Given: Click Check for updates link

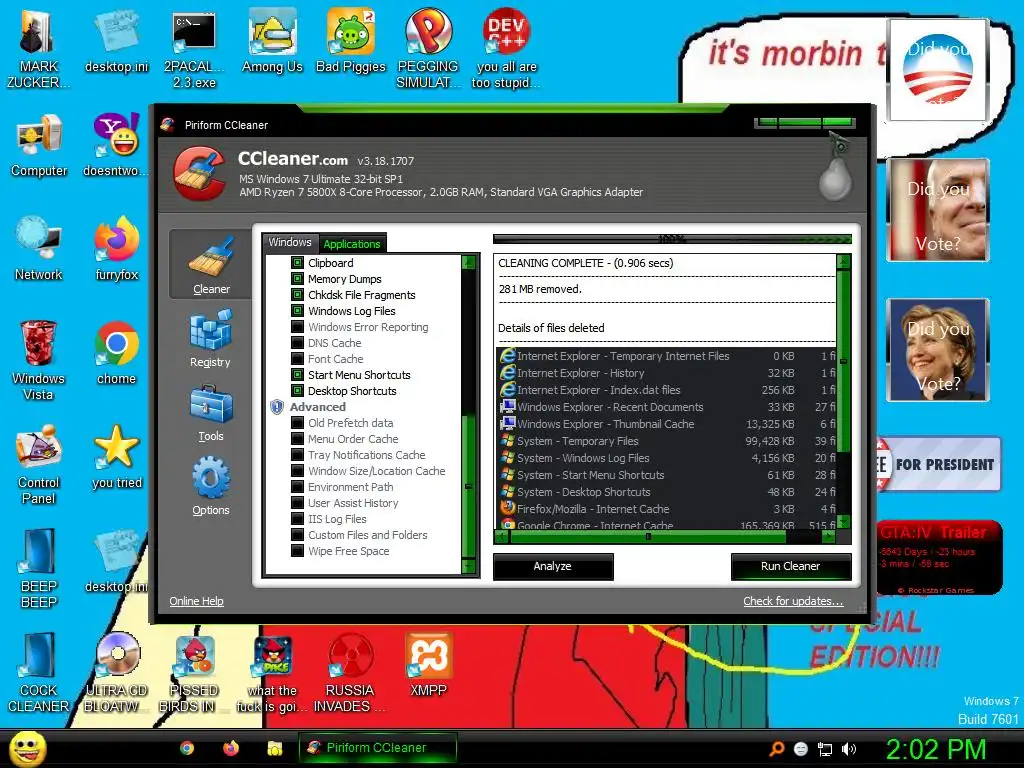Looking at the screenshot, I should (793, 601).
